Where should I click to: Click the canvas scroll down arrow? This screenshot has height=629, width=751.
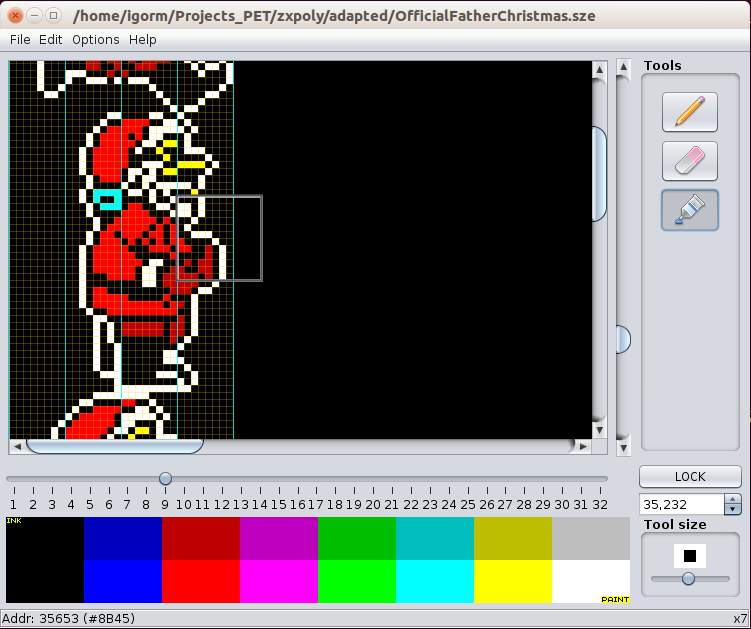[x=600, y=430]
